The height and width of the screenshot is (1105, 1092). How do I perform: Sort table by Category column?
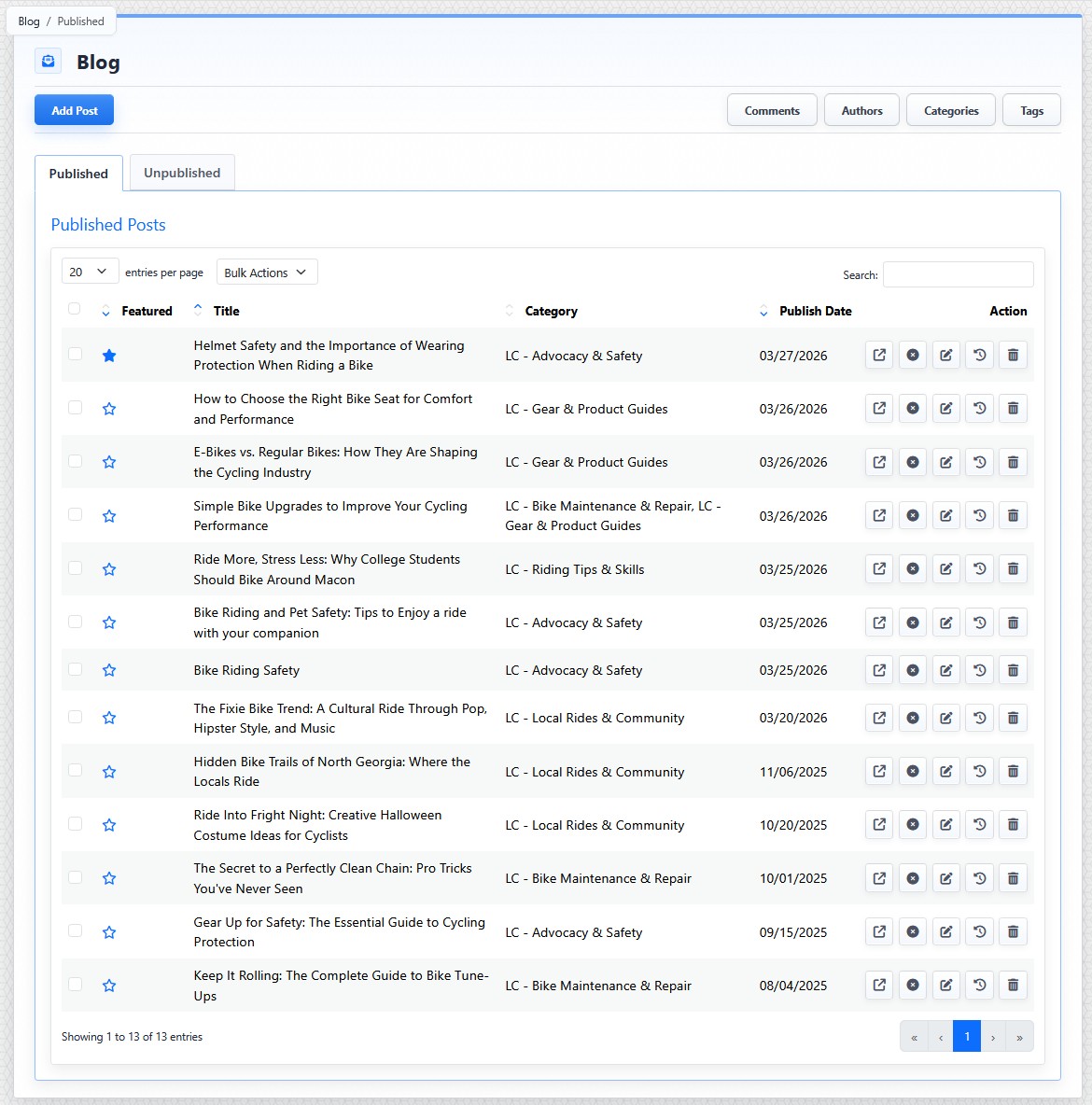point(551,311)
